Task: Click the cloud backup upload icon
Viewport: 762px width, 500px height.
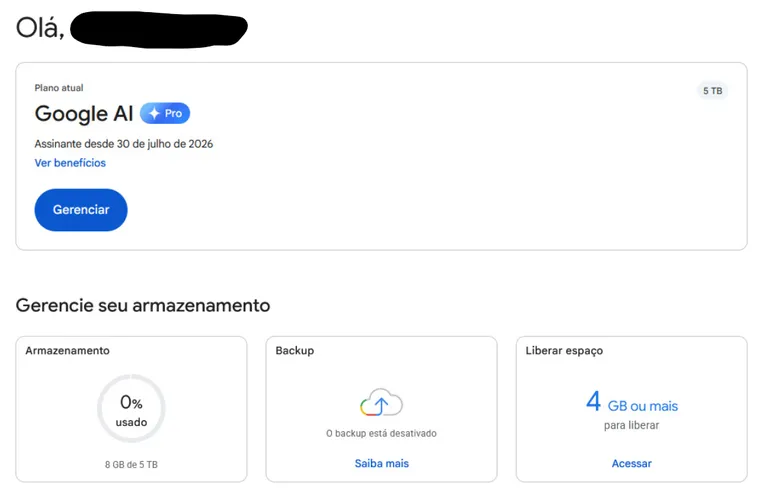Action: click(x=381, y=402)
